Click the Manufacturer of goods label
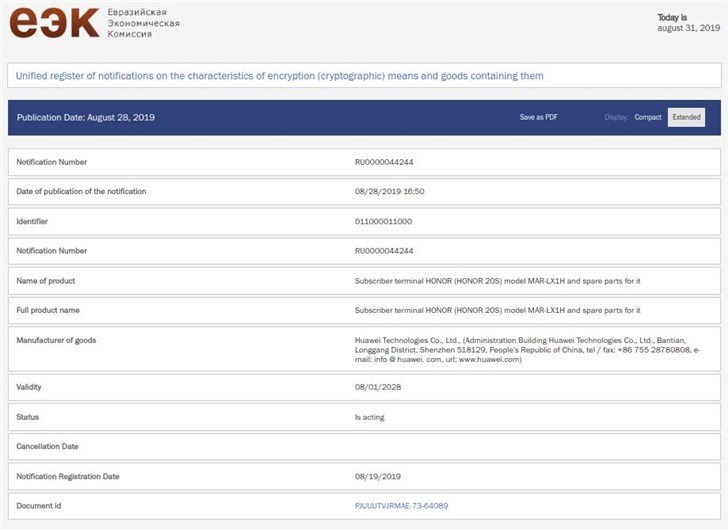The height and width of the screenshot is (529, 728). (57, 340)
